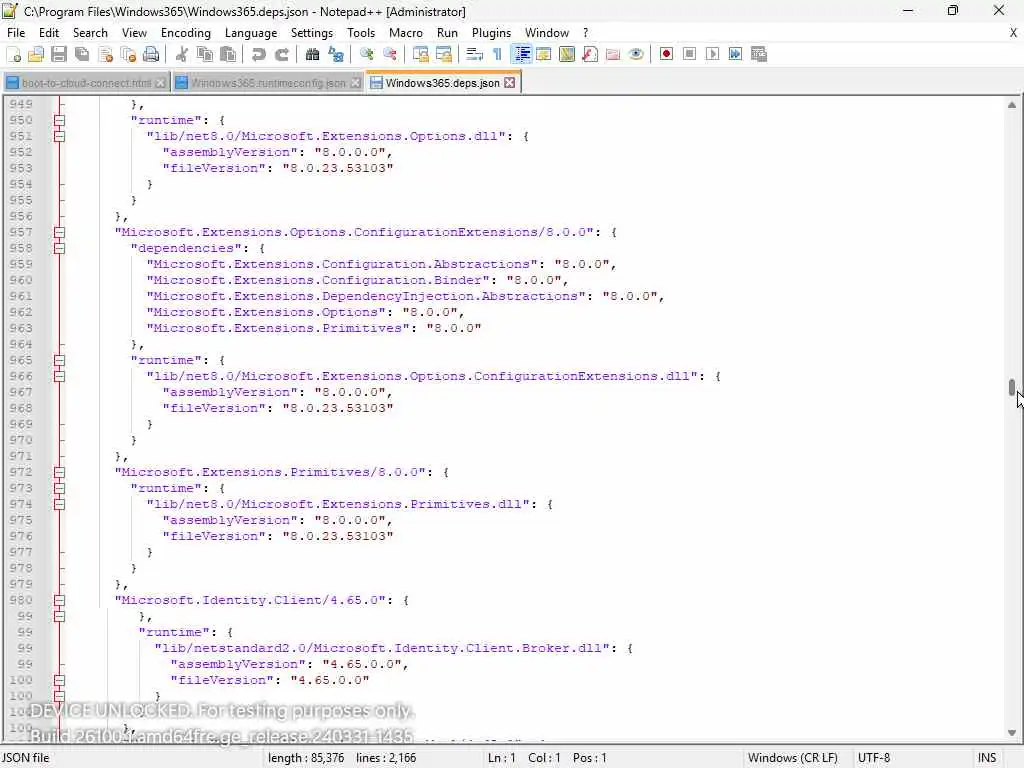The image size is (1024, 768).
Task: Synchronize horizontal scrolling icon
Action: pyautogui.click(x=444, y=54)
